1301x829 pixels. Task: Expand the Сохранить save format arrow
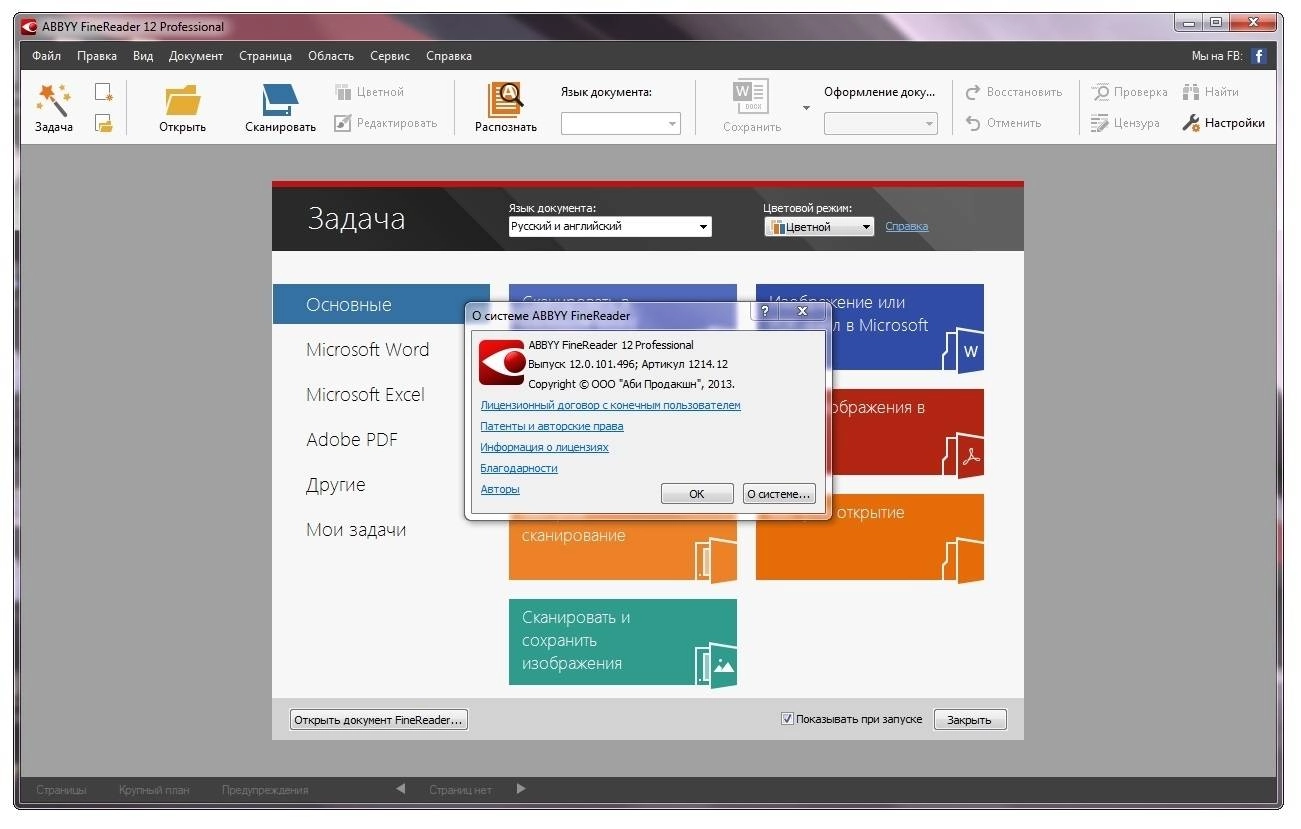[x=806, y=107]
